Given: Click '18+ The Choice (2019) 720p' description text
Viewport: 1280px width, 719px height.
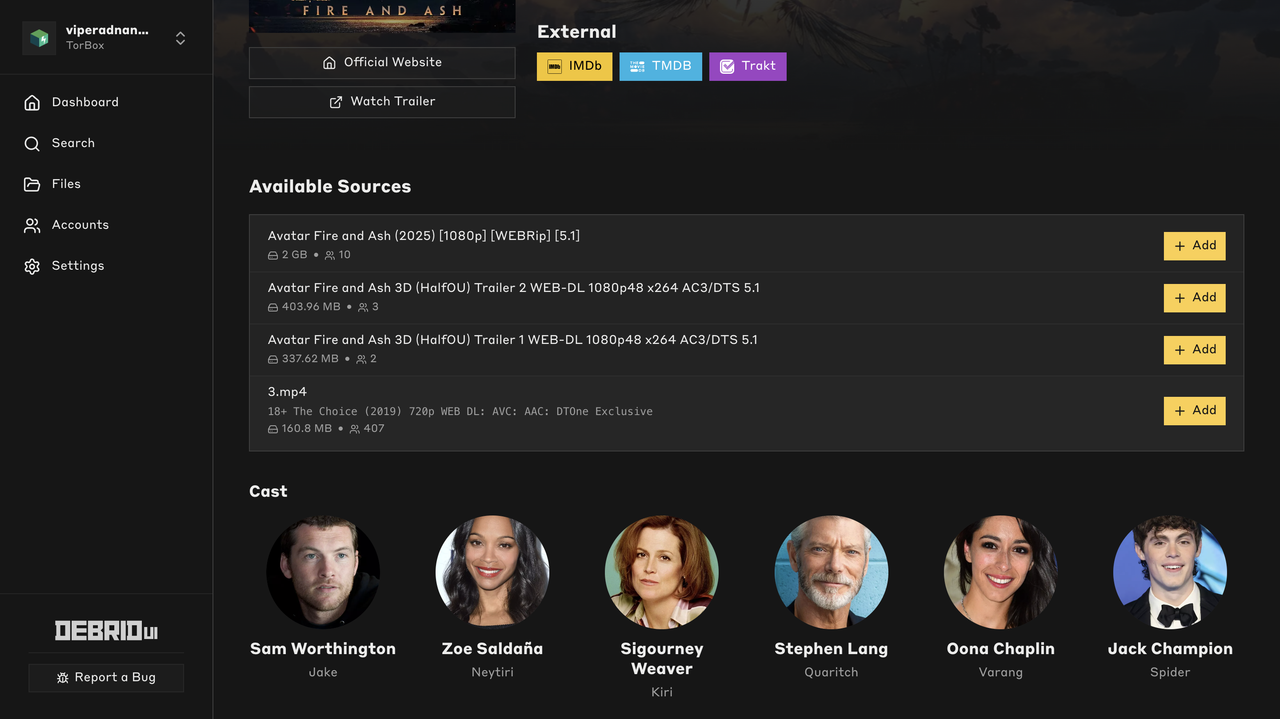Looking at the screenshot, I should 460,411.
